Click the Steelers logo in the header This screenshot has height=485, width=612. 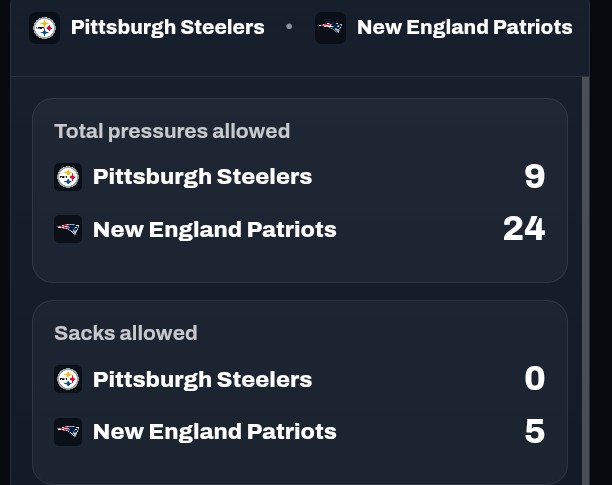44,28
